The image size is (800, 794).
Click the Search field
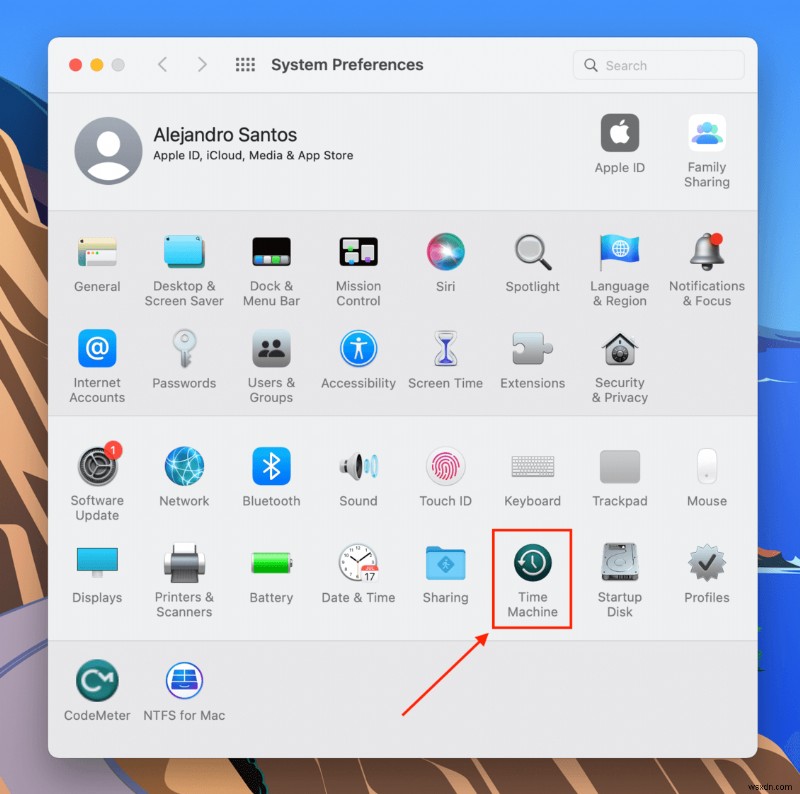pyautogui.click(x=658, y=65)
